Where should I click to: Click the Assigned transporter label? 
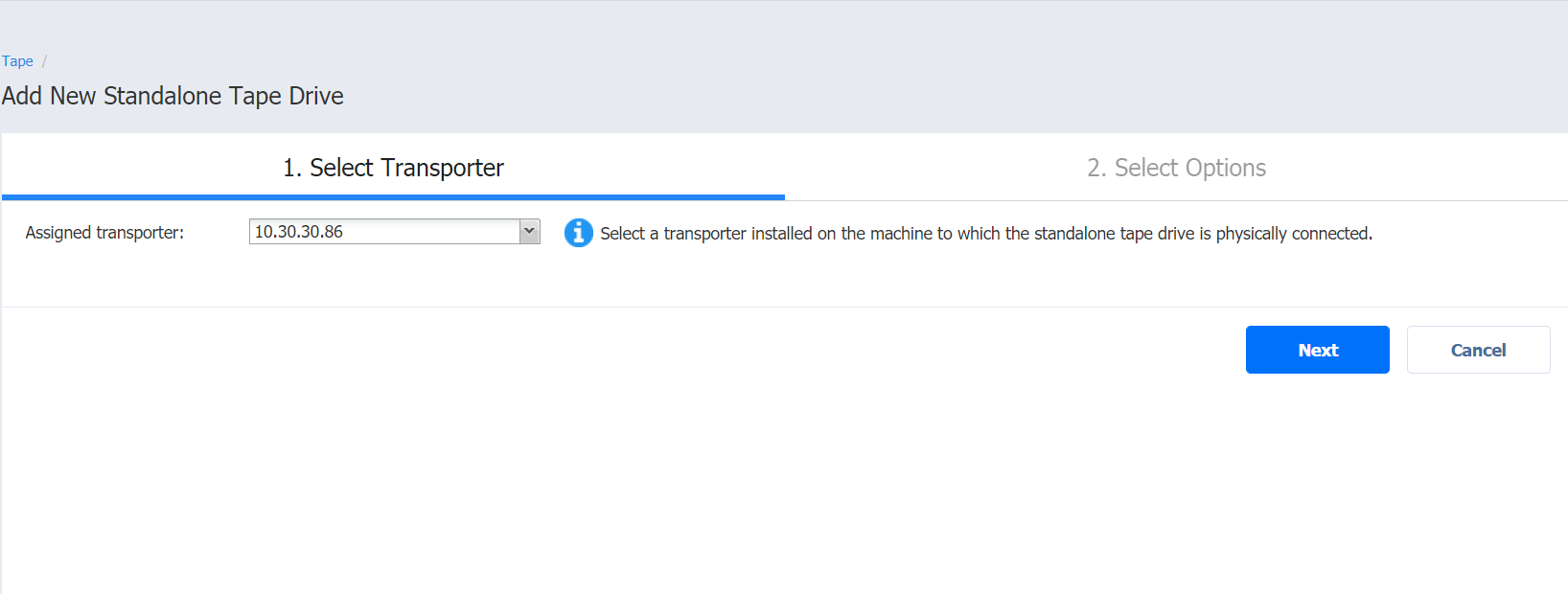click(x=104, y=233)
